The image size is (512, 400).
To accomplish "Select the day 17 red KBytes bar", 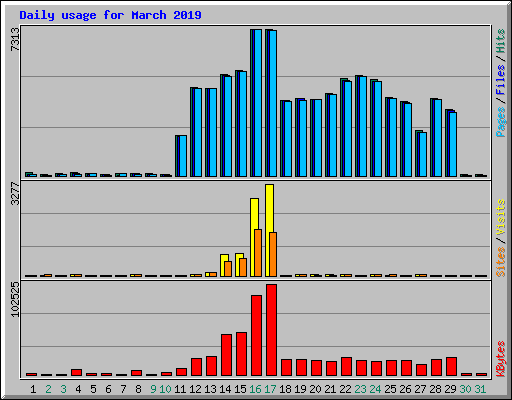I will pos(271,330).
